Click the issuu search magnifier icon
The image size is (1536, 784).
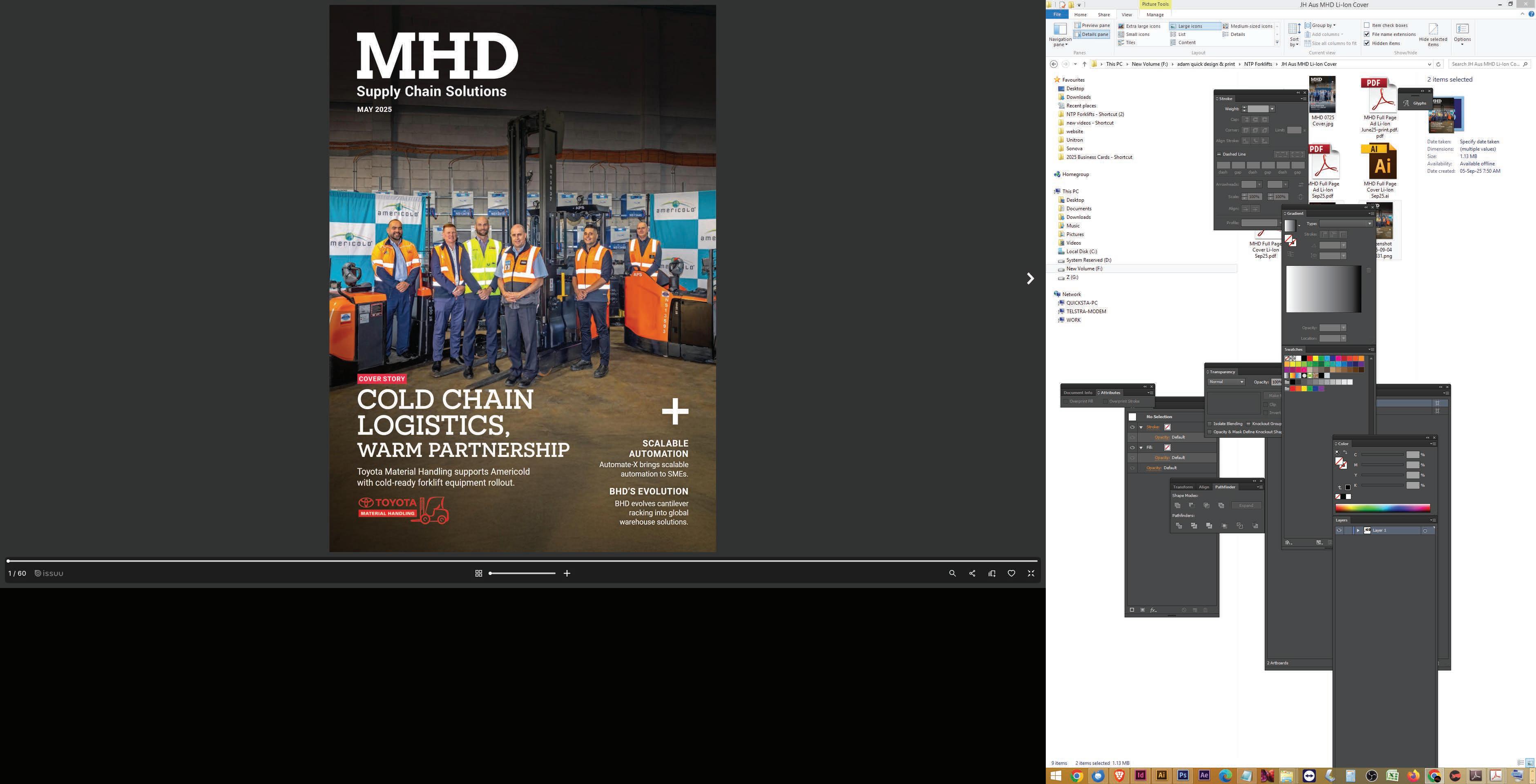952,574
